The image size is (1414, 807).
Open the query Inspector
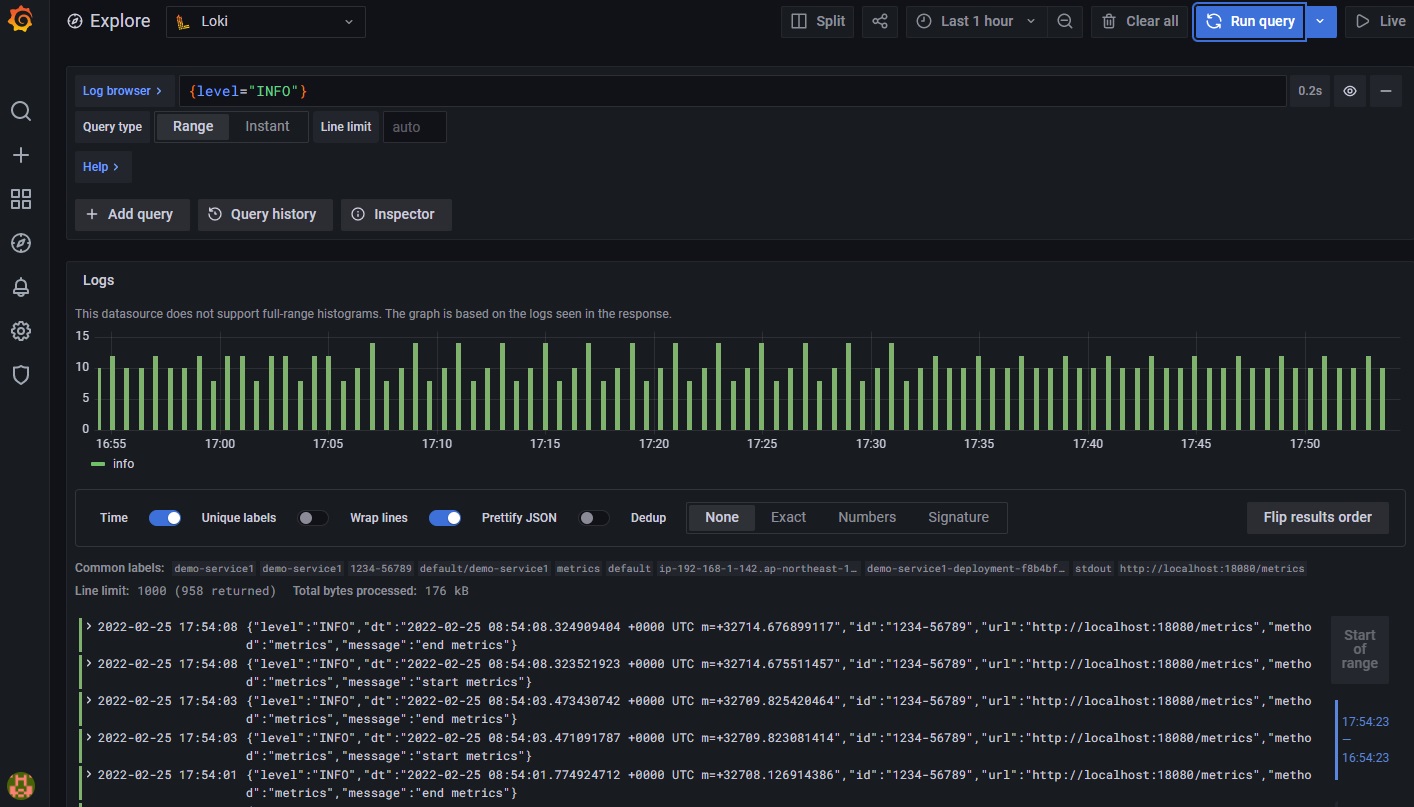pos(396,214)
